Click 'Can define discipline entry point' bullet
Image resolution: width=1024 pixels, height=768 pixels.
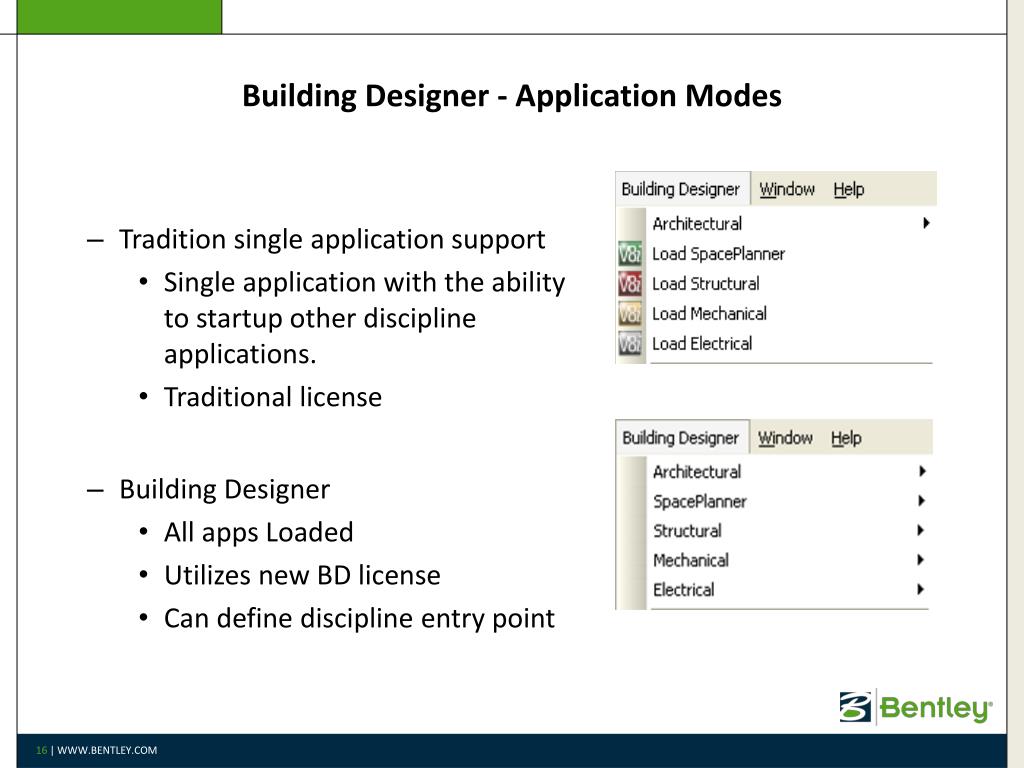pyautogui.click(x=359, y=618)
